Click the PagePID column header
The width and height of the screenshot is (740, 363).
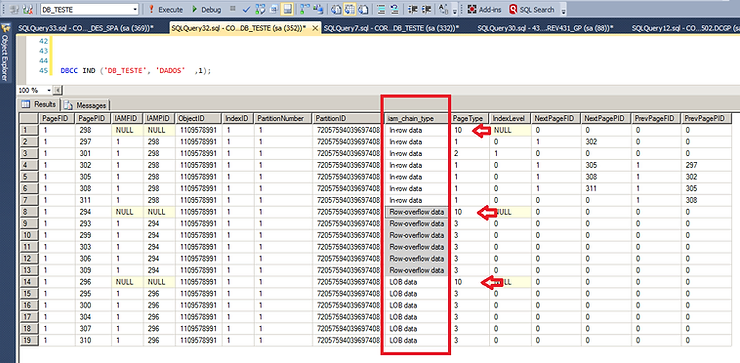tap(93, 118)
